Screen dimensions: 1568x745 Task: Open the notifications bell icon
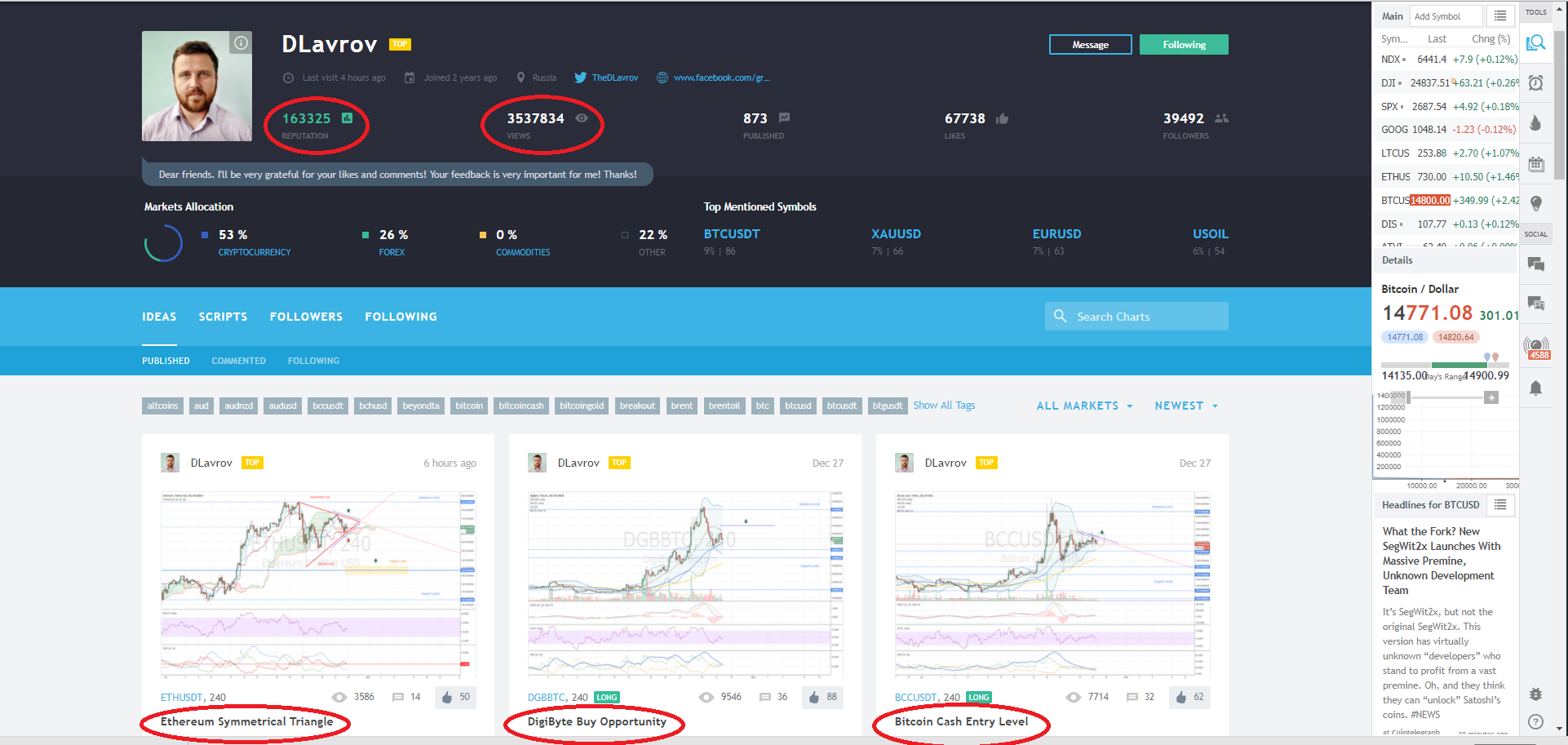(x=1535, y=388)
